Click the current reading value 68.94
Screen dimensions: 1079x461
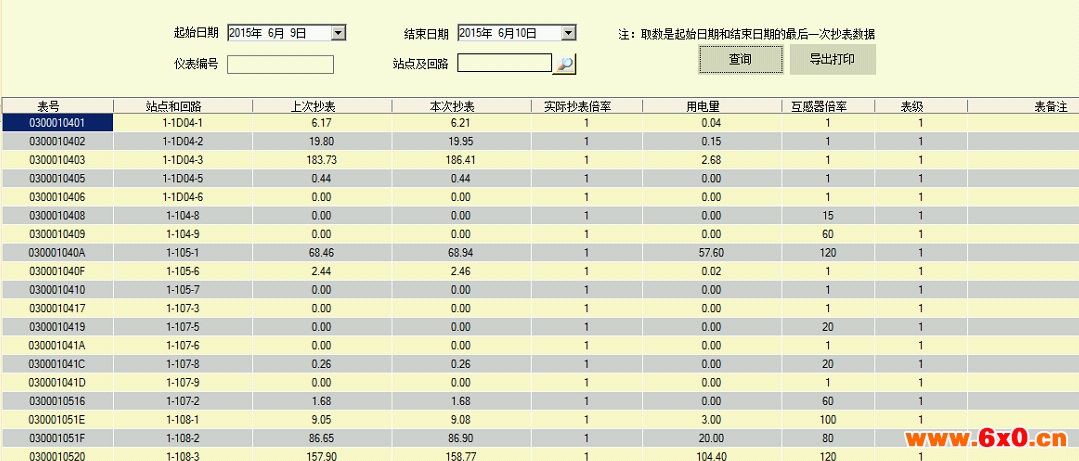point(462,253)
